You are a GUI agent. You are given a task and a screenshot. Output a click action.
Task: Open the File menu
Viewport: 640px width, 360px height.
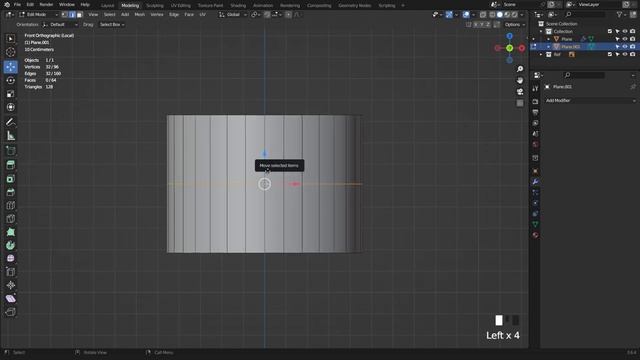pyautogui.click(x=17, y=4)
